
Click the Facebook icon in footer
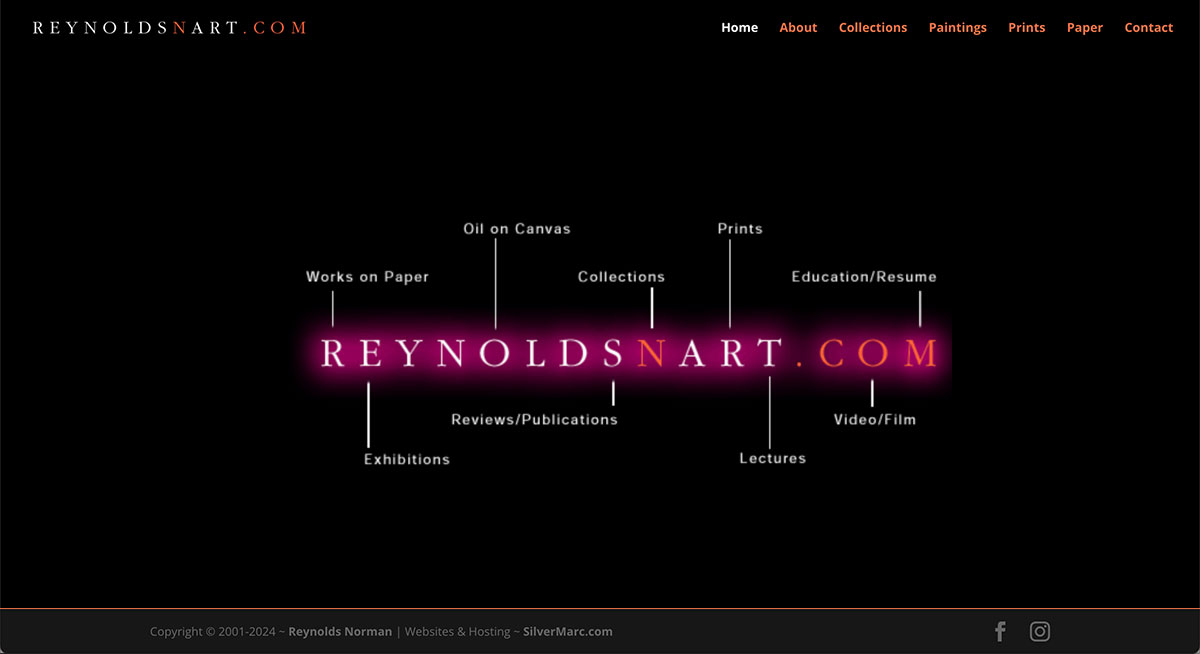[x=999, y=631]
